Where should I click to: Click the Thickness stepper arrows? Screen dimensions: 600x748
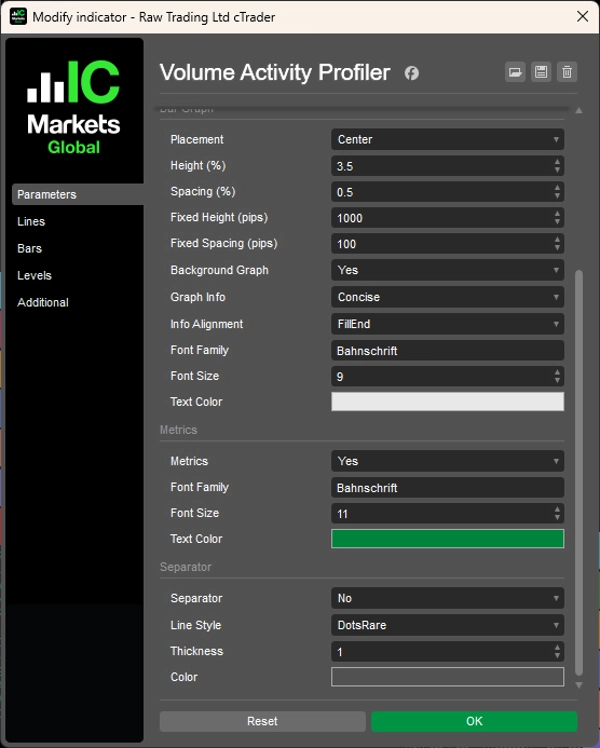[x=557, y=652]
